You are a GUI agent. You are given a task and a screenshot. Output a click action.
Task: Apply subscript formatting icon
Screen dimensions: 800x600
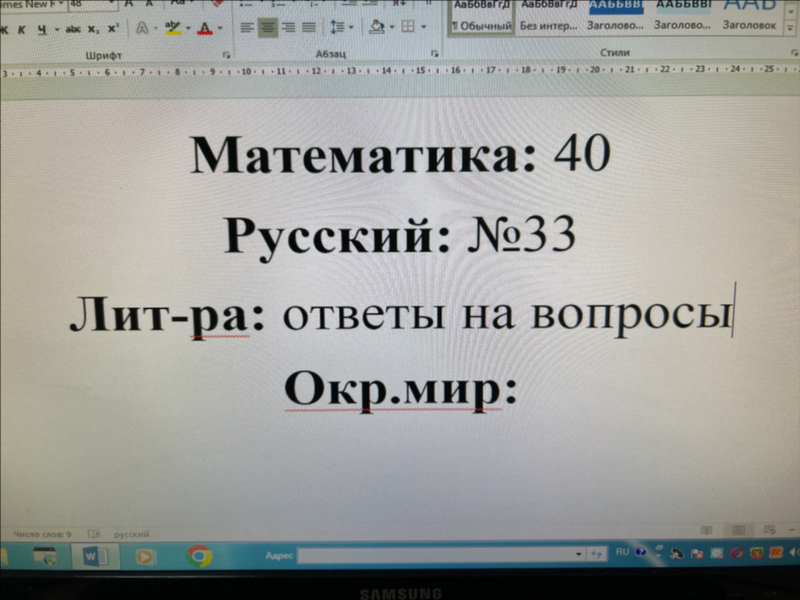(x=93, y=29)
